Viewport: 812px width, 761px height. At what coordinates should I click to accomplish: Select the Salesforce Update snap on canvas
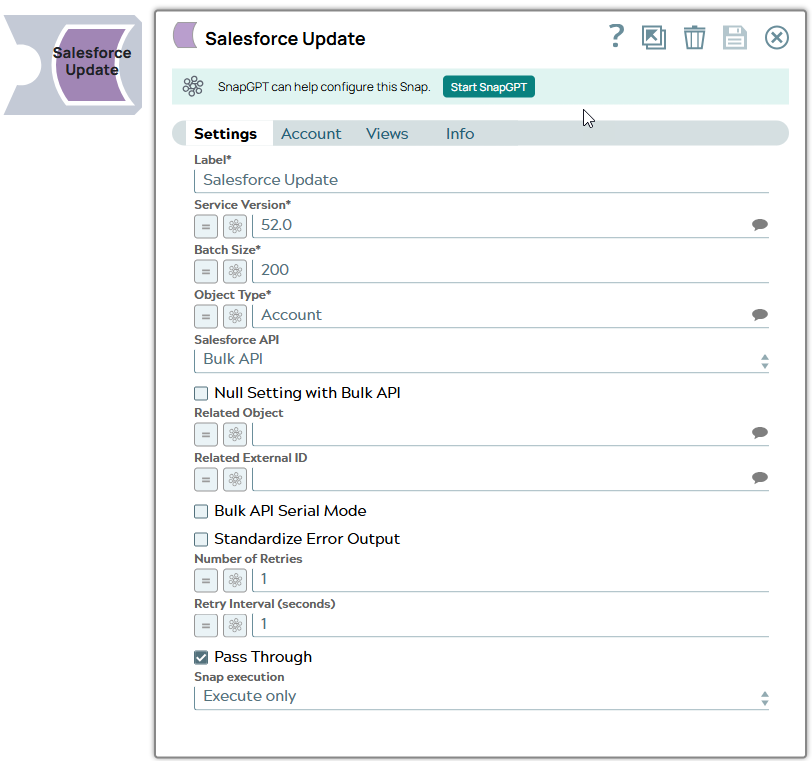click(x=73, y=65)
